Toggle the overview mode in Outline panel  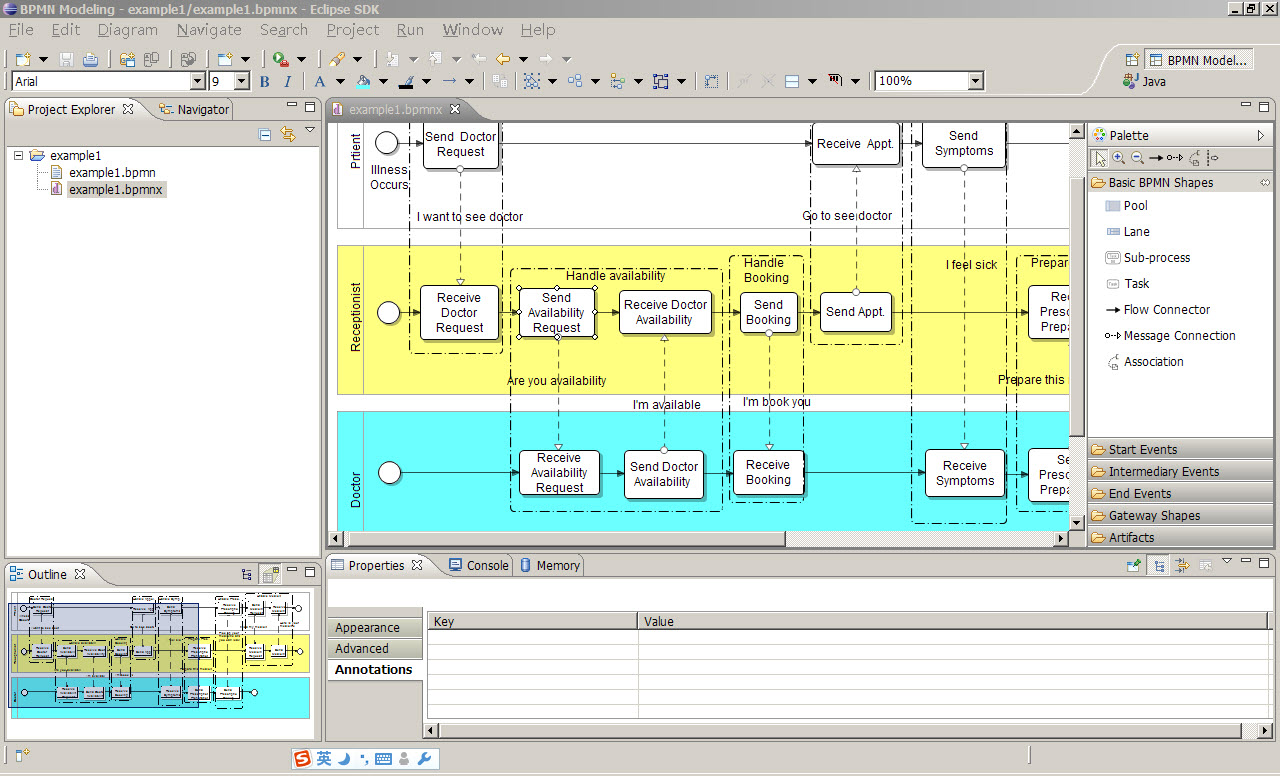click(270, 575)
